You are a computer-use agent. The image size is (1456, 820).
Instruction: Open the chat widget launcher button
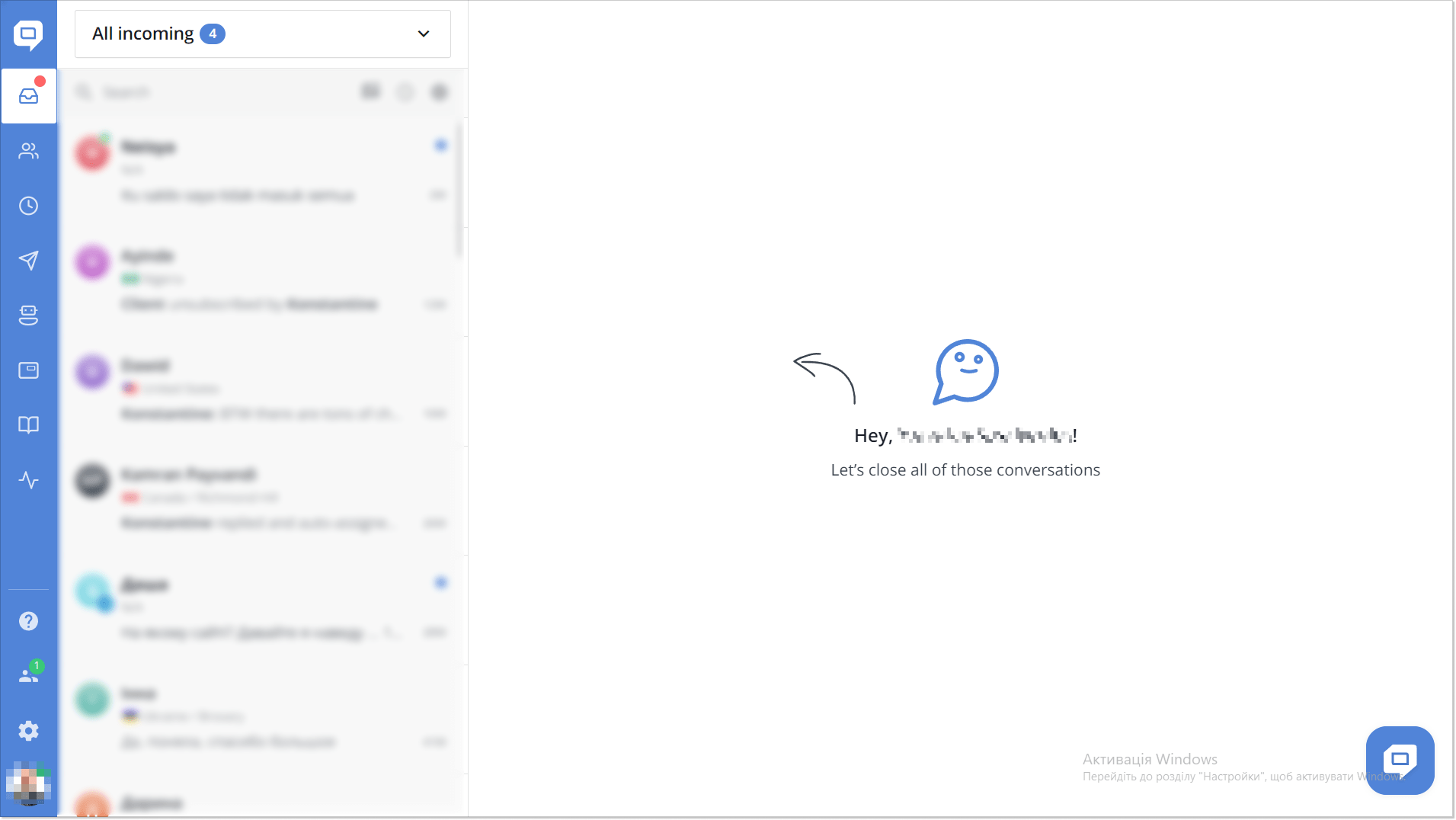[1400, 760]
